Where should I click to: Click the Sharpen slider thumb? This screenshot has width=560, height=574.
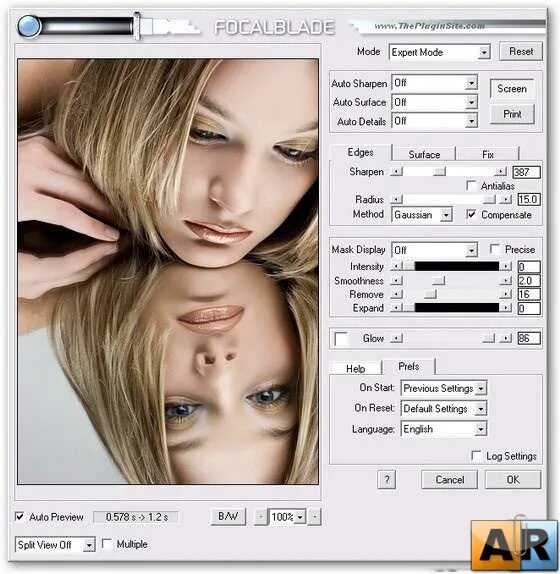click(x=439, y=172)
